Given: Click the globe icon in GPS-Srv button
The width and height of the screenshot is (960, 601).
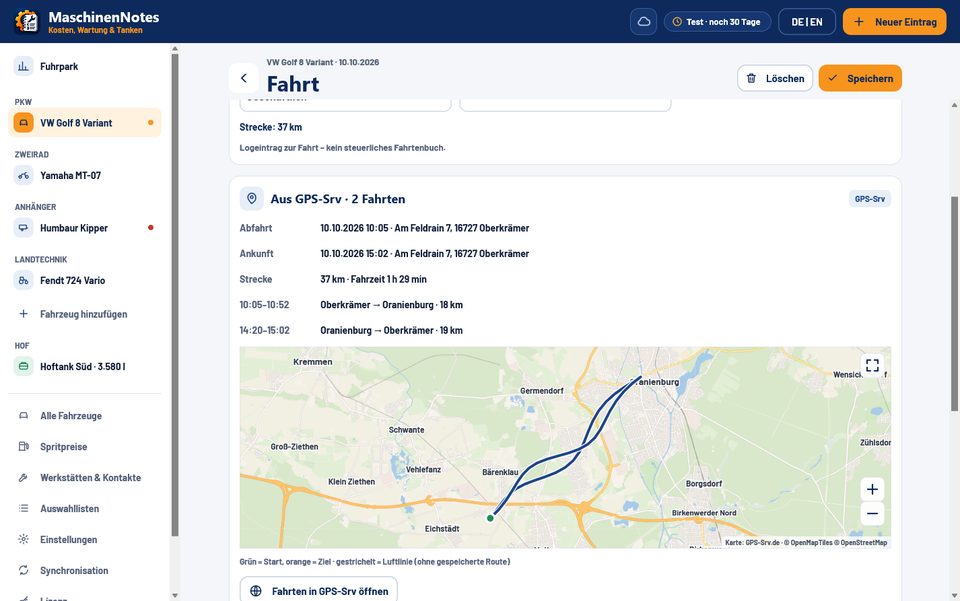Looking at the screenshot, I should click(256, 591).
